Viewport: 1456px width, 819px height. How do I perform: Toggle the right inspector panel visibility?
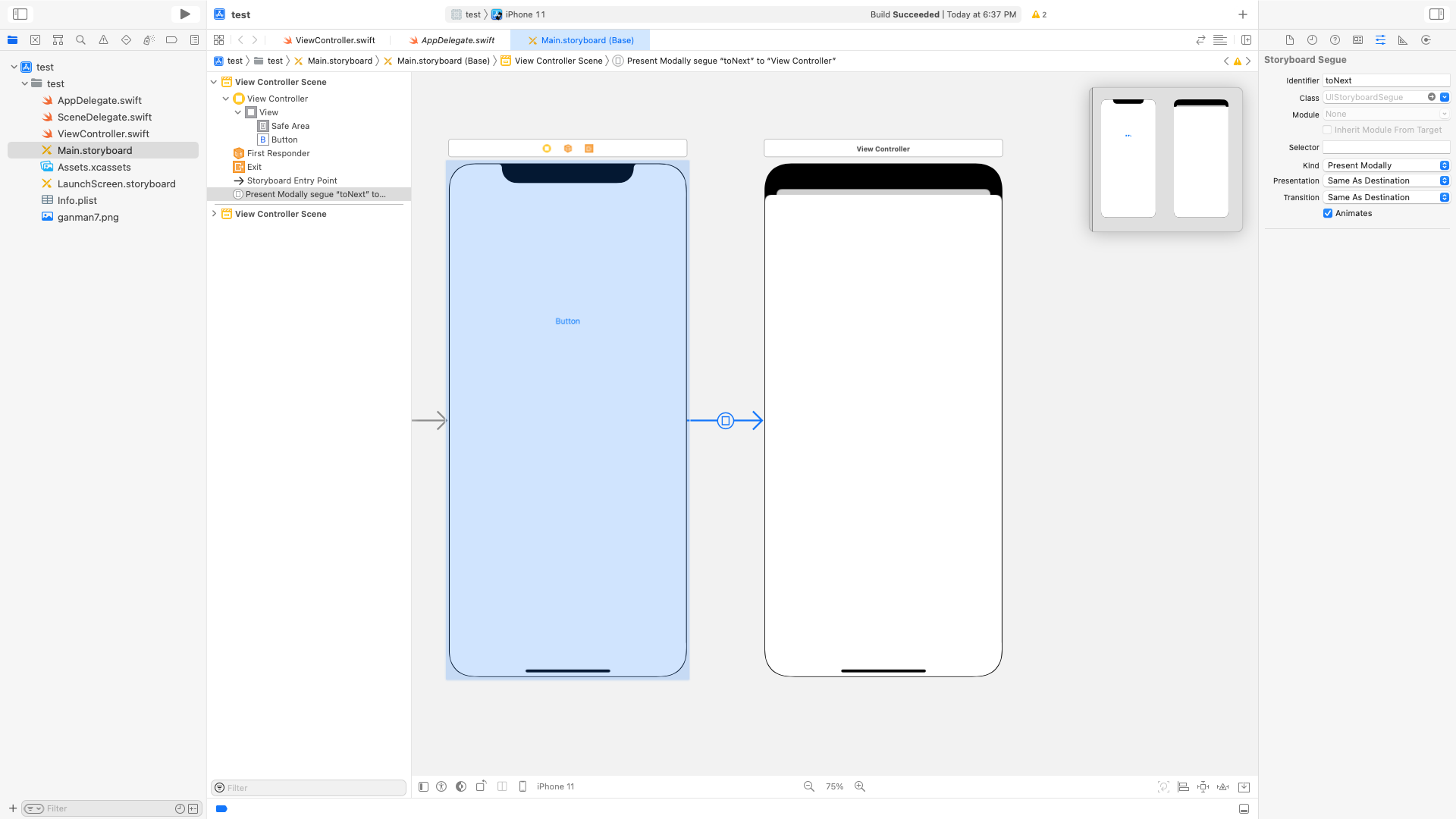pos(1436,14)
